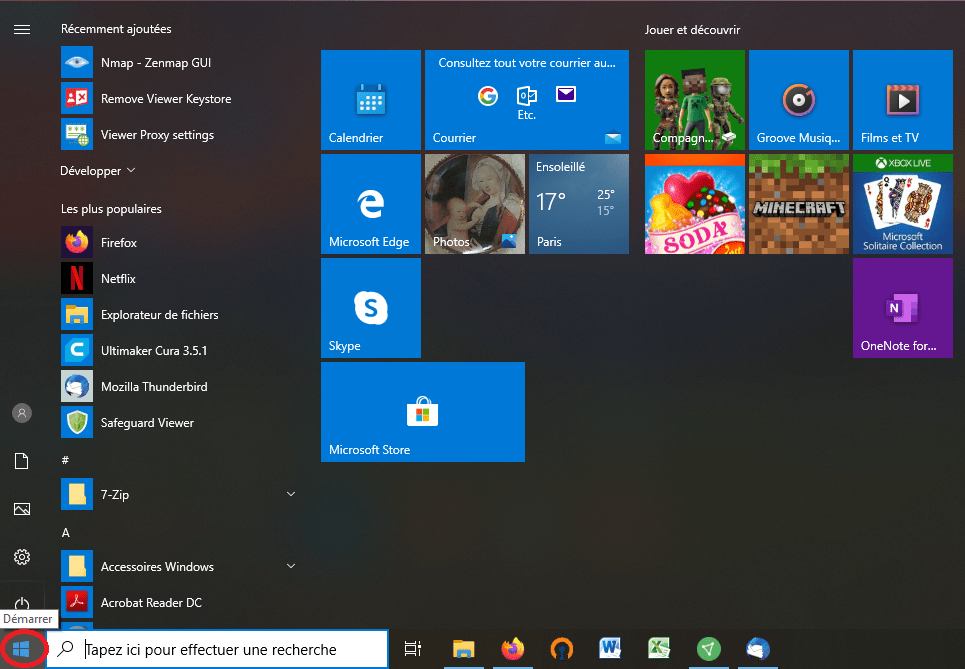This screenshot has width=965, height=669.
Task: Launch Microsoft Edge tile
Action: [x=370, y=204]
